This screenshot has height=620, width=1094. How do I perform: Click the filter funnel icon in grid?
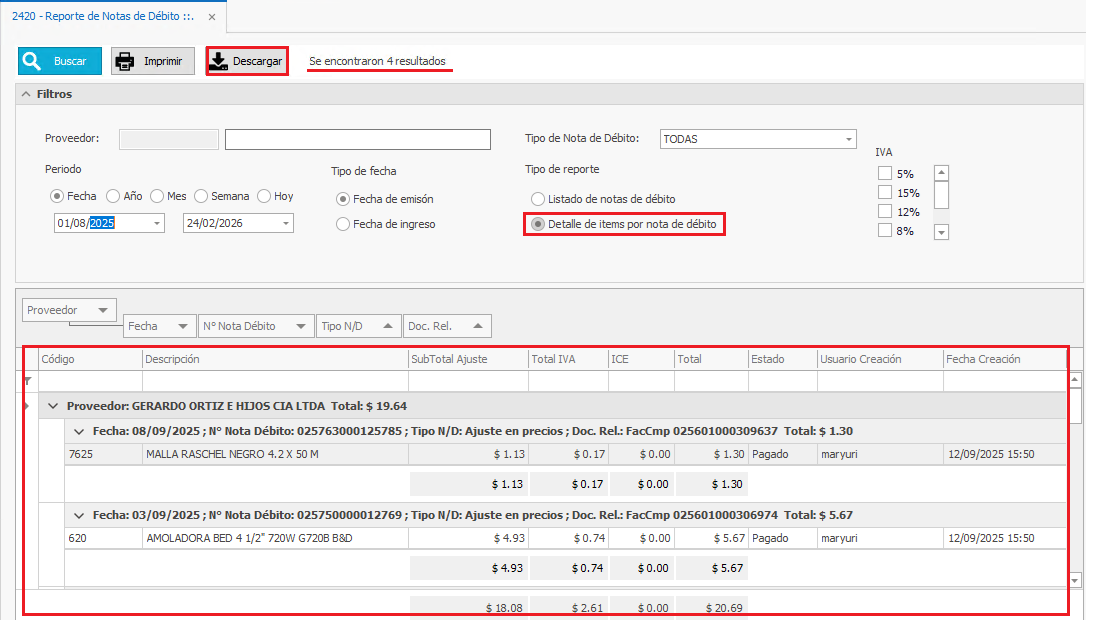[x=28, y=381]
